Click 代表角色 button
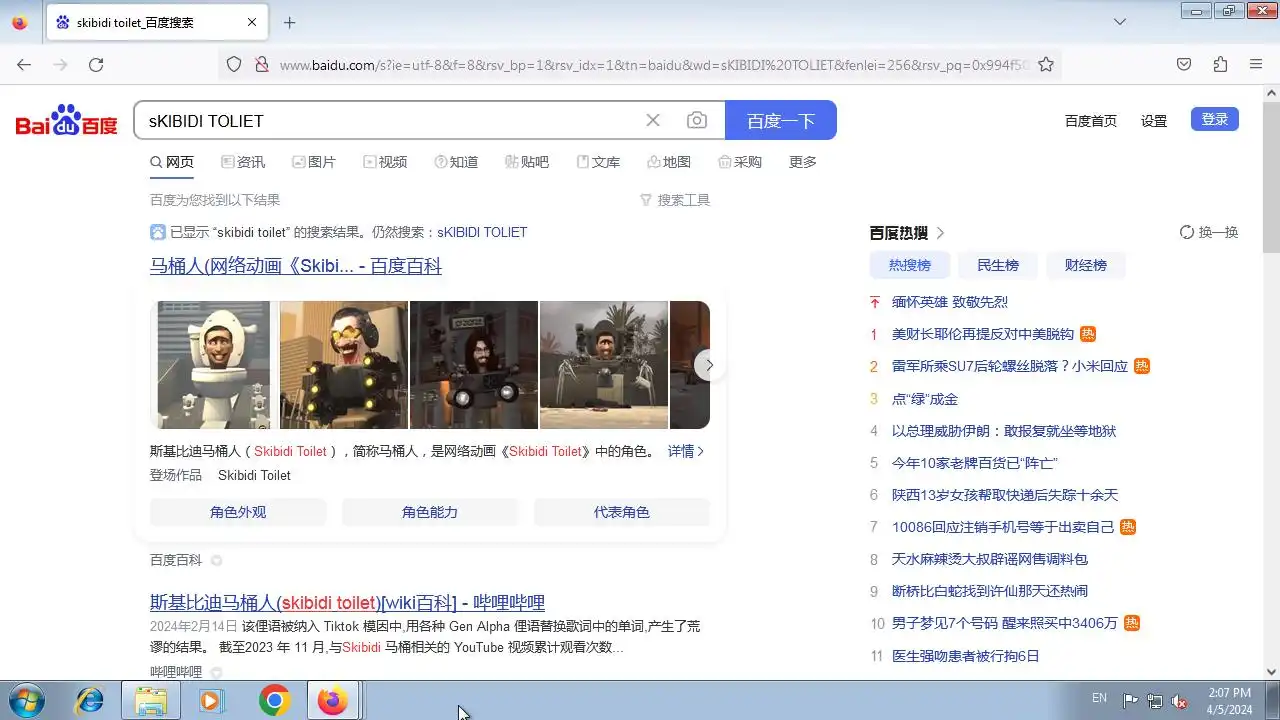 [x=622, y=512]
